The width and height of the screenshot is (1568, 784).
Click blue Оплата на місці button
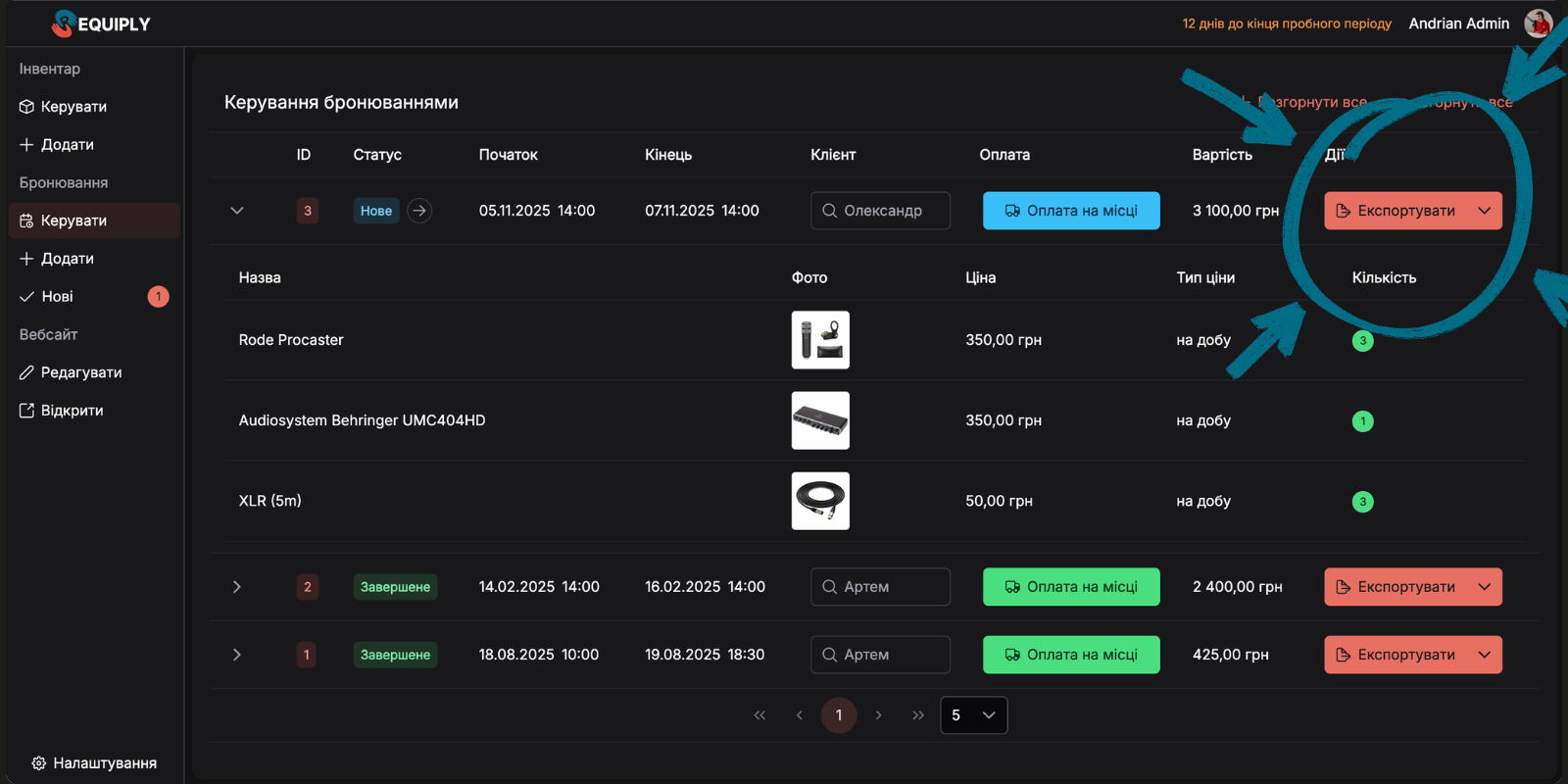tap(1071, 211)
